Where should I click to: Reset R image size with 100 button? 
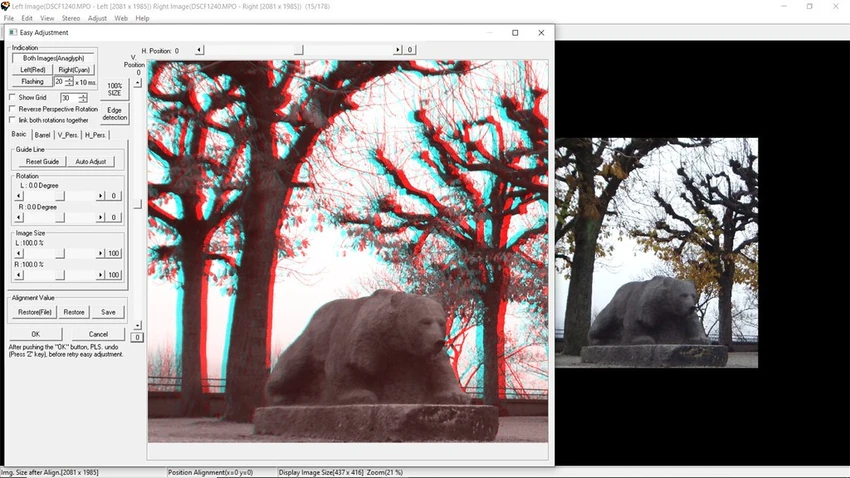(x=113, y=275)
